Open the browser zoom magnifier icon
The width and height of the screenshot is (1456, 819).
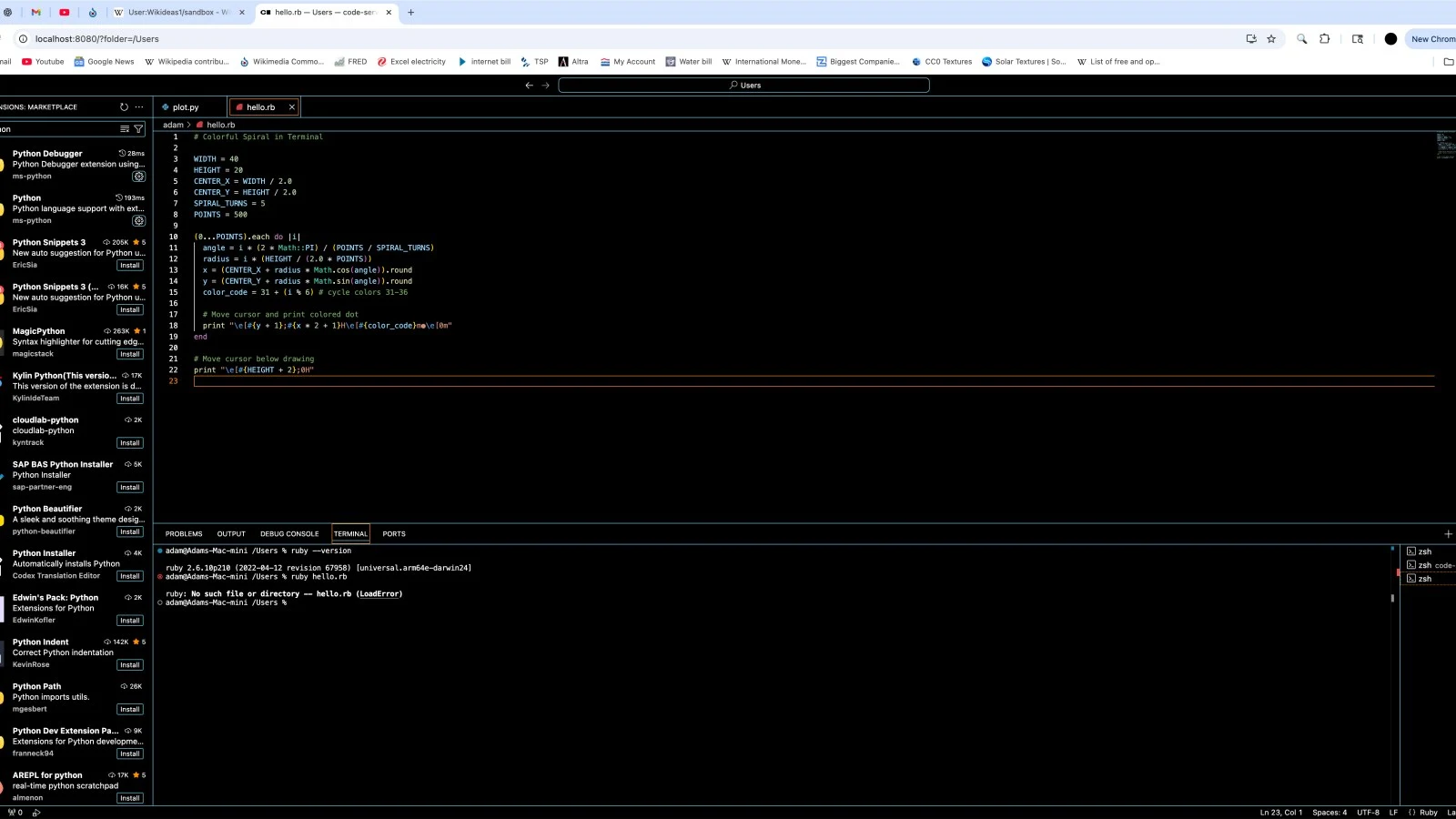[x=1301, y=39]
